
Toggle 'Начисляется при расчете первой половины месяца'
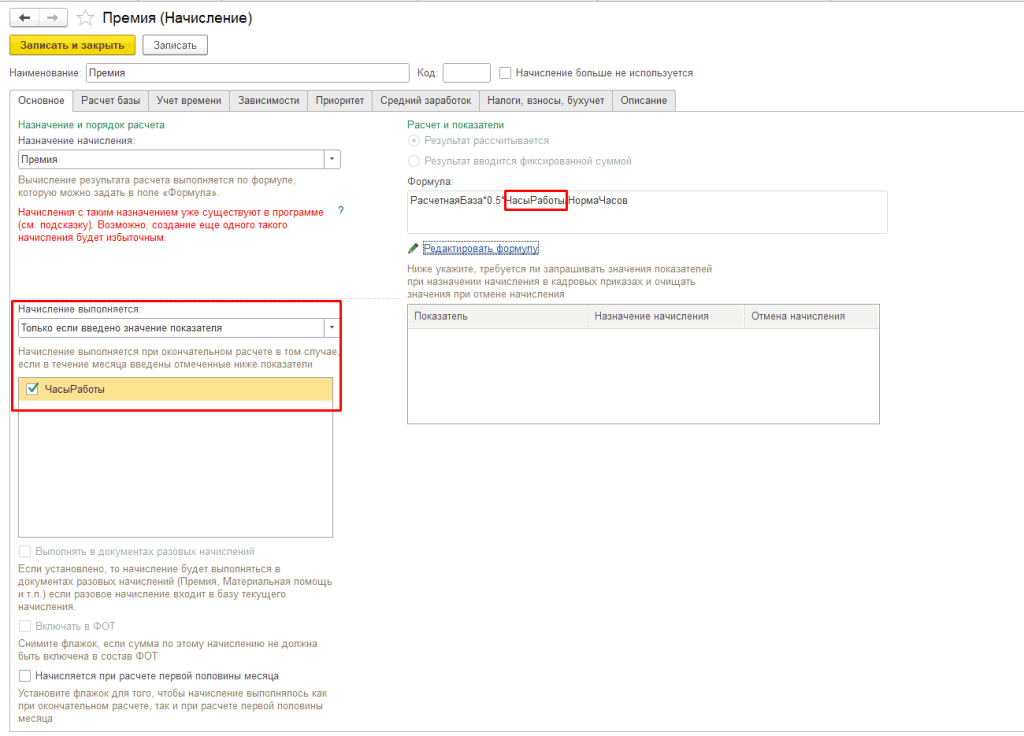(25, 676)
